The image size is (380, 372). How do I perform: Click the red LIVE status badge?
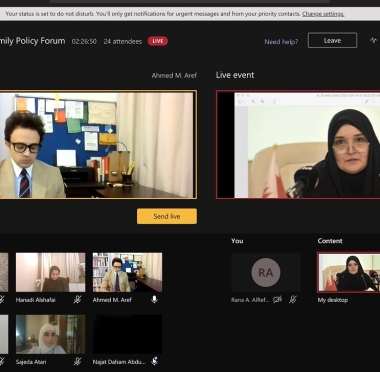click(x=158, y=41)
